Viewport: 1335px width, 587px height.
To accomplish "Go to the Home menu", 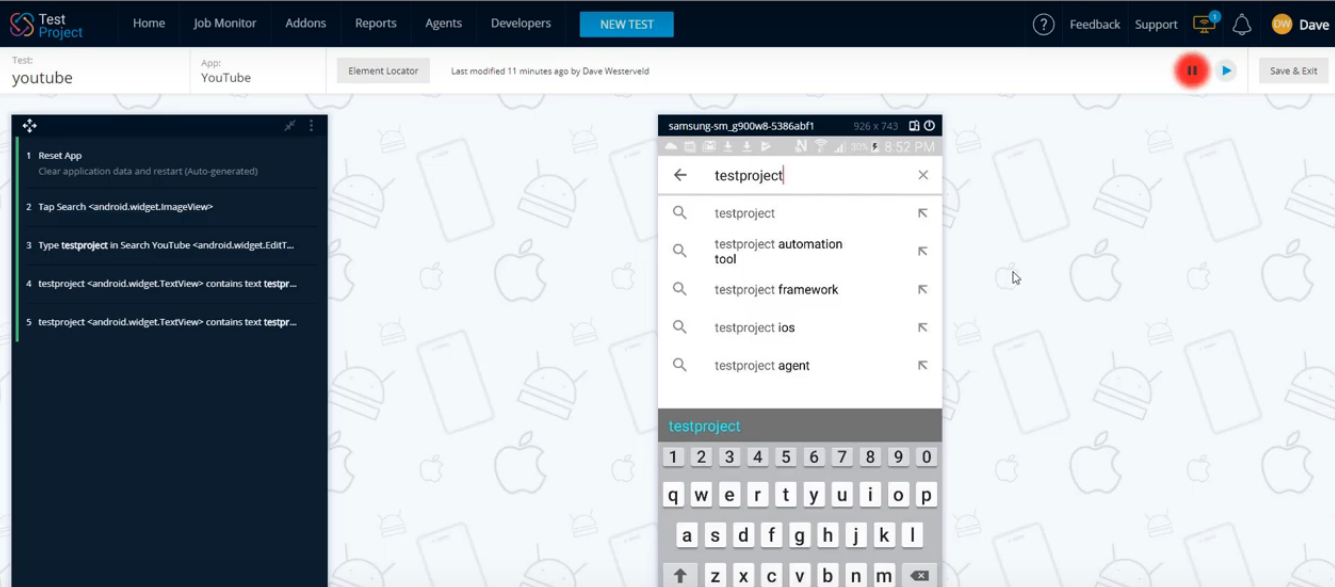I will tap(149, 23).
